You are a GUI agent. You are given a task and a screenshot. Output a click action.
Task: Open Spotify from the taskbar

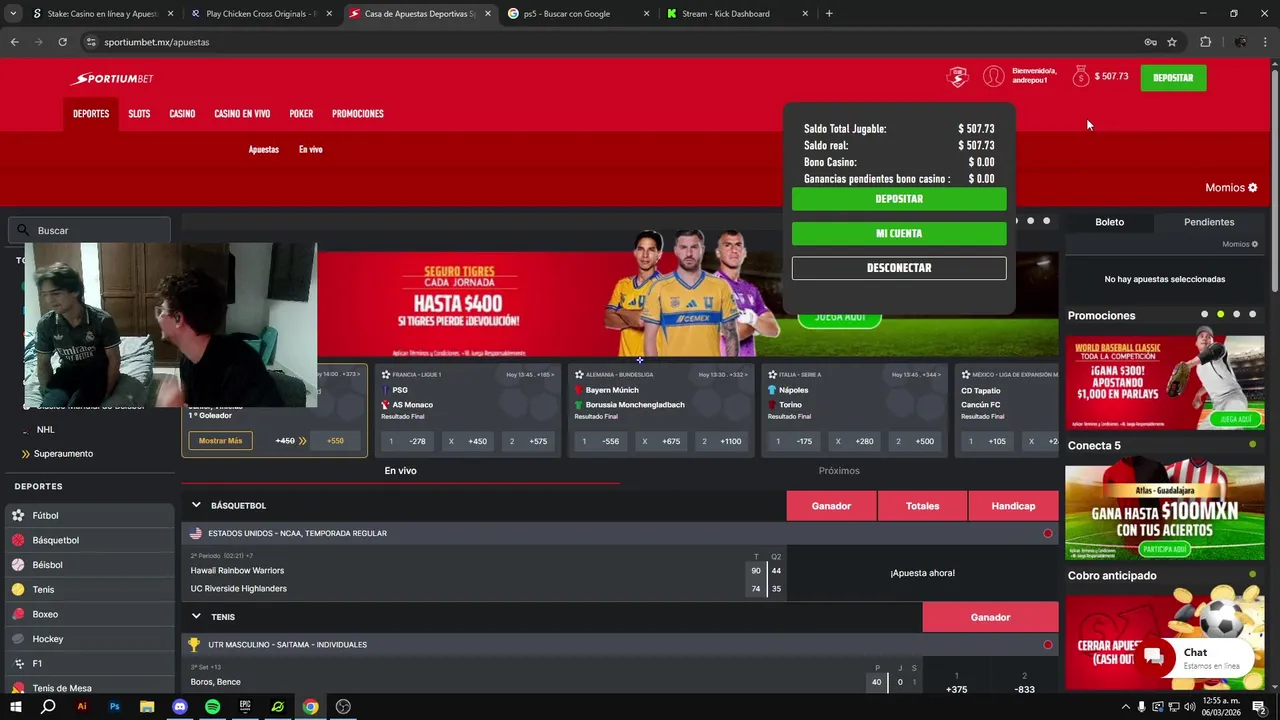click(x=212, y=706)
